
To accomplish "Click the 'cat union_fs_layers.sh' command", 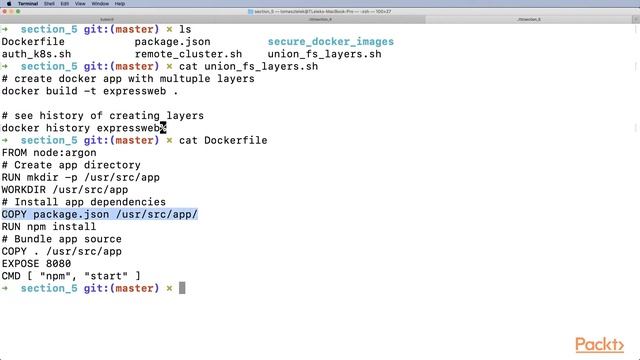I will coord(248,66).
